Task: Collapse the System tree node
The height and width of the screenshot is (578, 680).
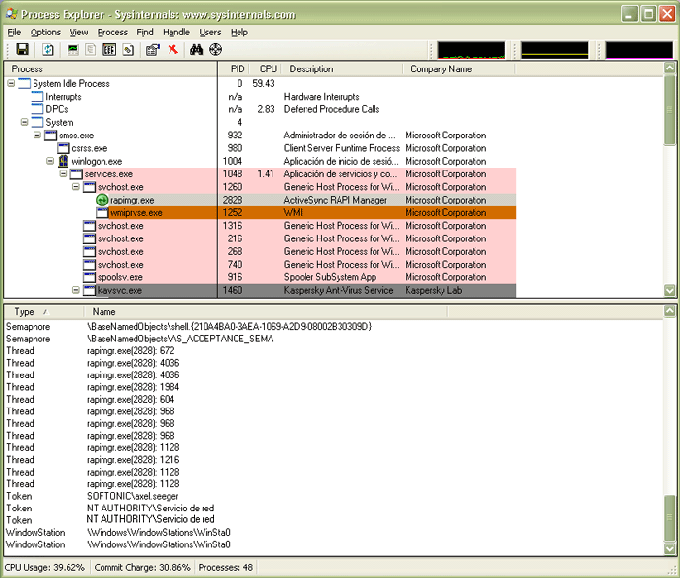Action: tap(24, 122)
